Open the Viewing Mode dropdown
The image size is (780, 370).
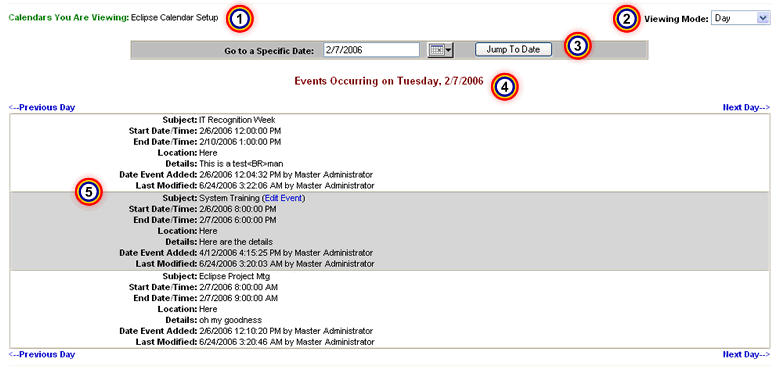741,18
